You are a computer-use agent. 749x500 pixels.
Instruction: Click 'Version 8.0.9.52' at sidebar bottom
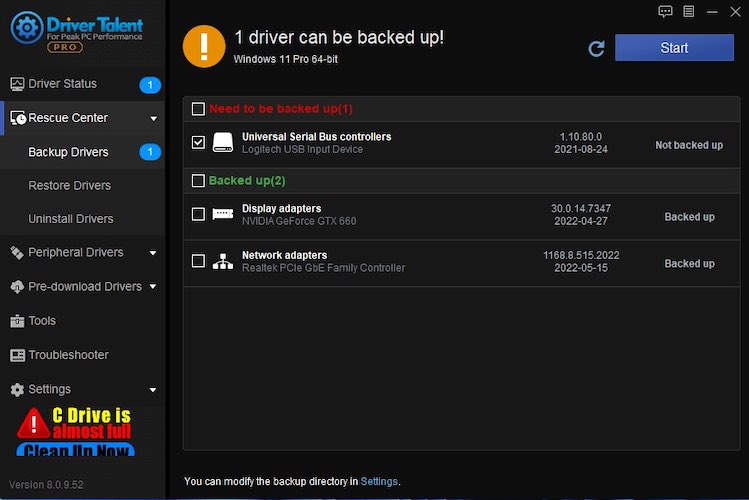coord(46,485)
